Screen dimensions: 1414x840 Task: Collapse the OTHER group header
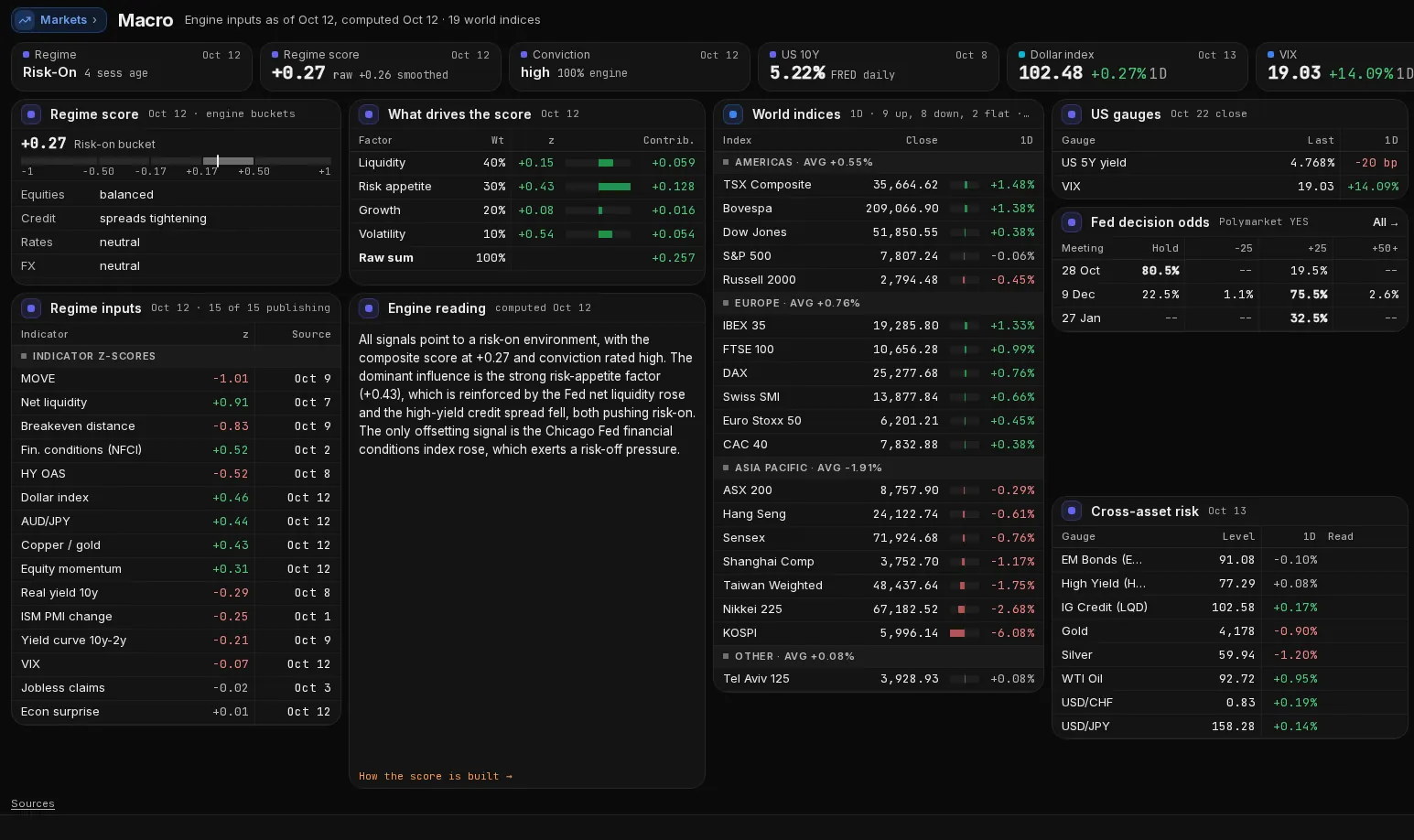coord(879,656)
